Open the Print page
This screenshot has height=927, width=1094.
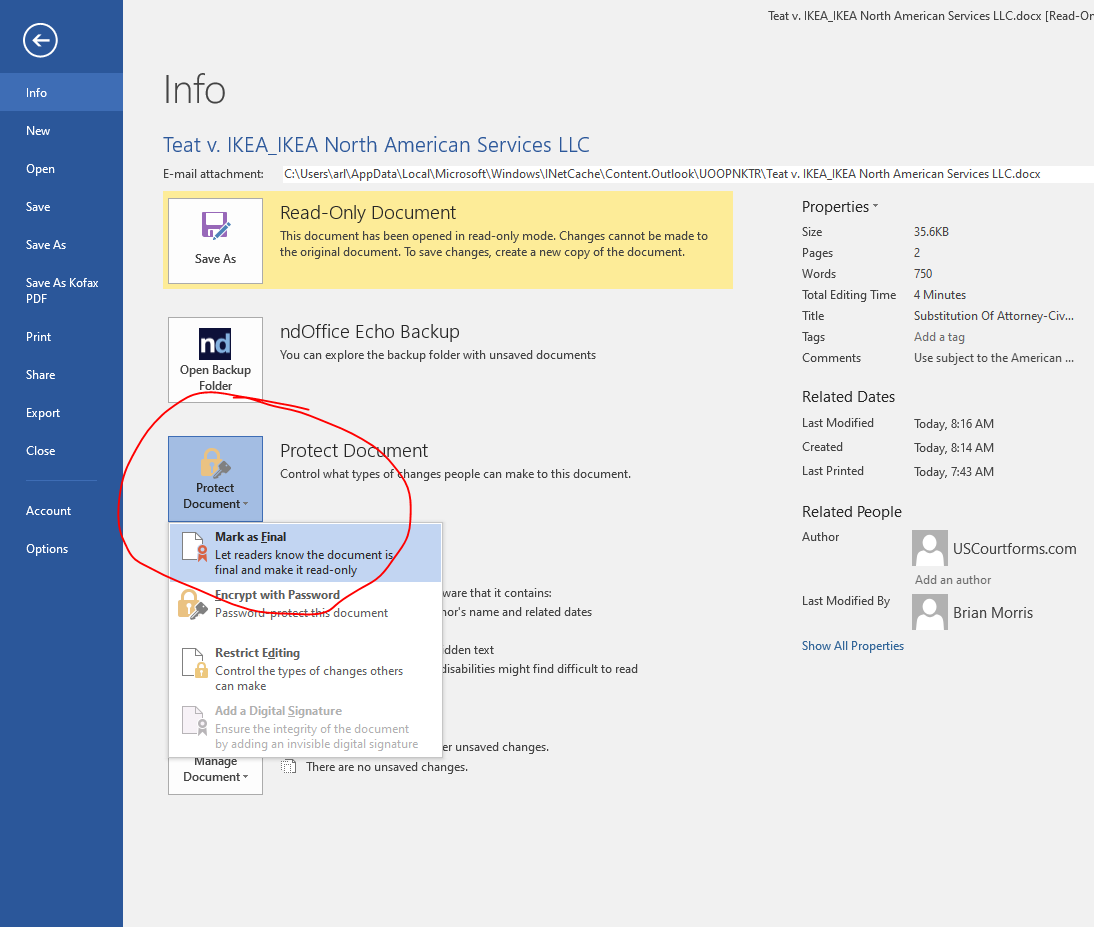[x=61, y=337]
